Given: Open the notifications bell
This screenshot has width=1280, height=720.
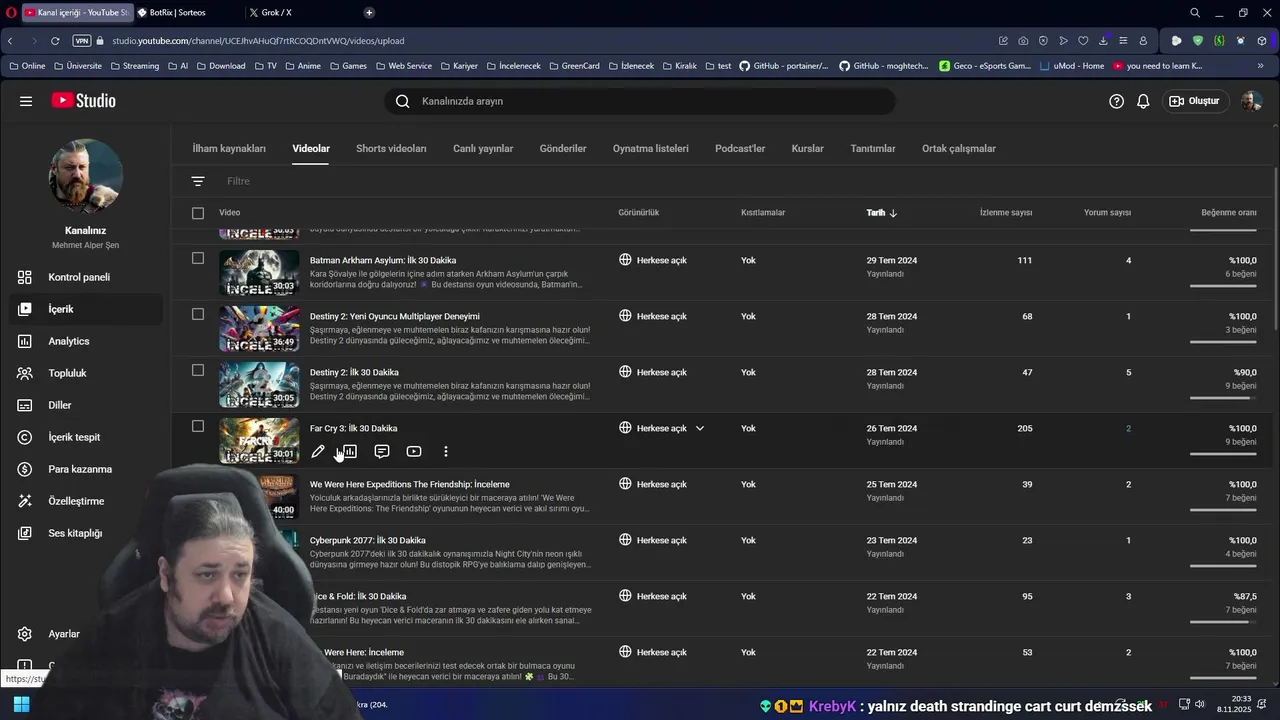Looking at the screenshot, I should click(x=1143, y=101).
